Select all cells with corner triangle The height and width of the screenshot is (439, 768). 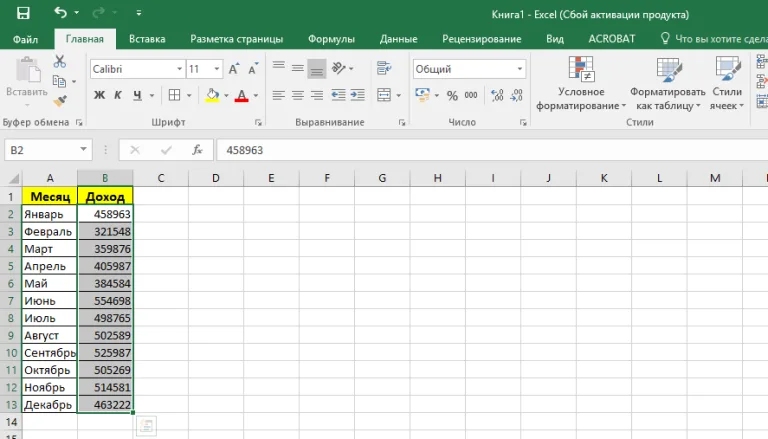(14, 178)
